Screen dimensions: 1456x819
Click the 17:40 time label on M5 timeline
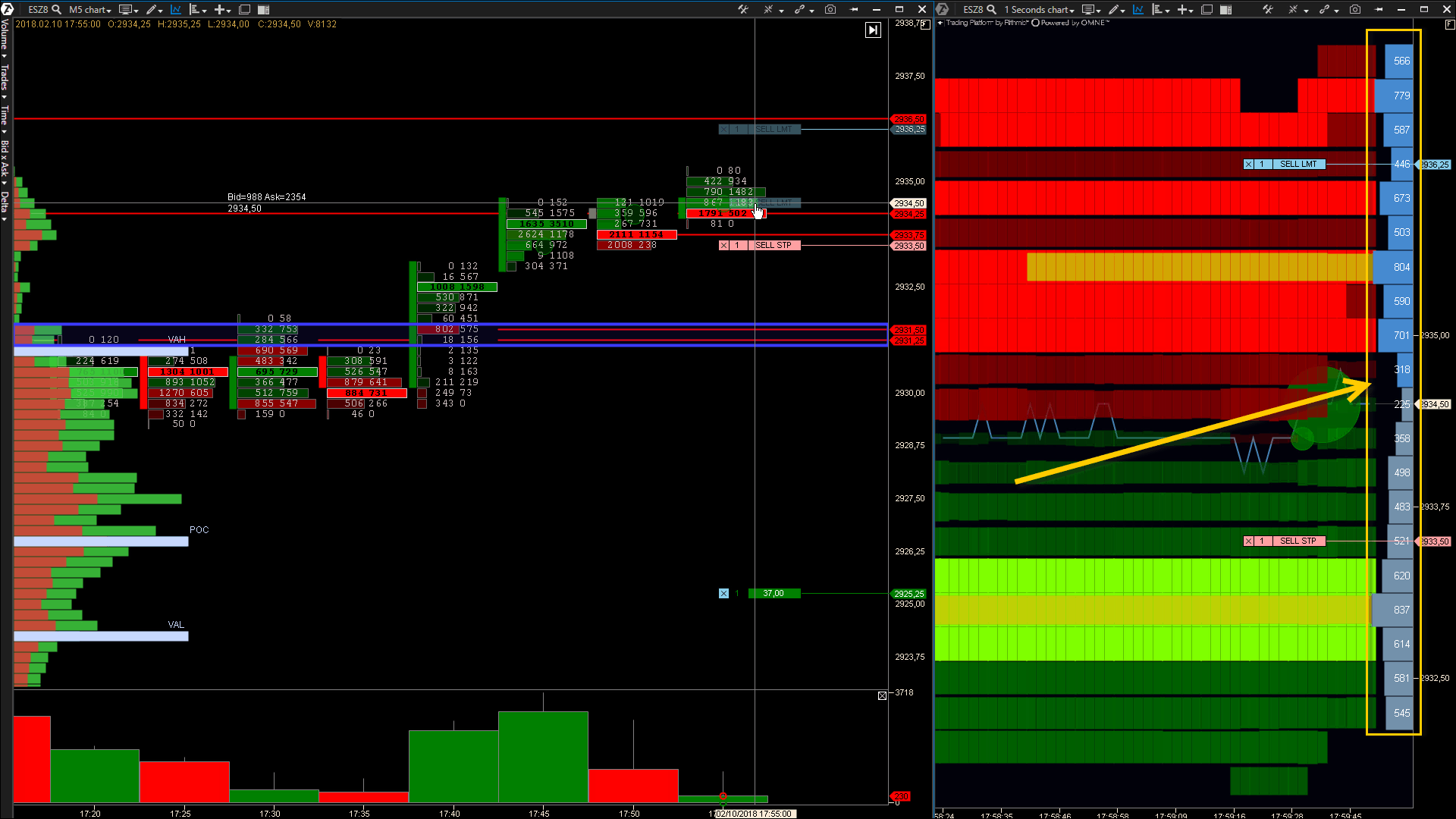point(450,813)
